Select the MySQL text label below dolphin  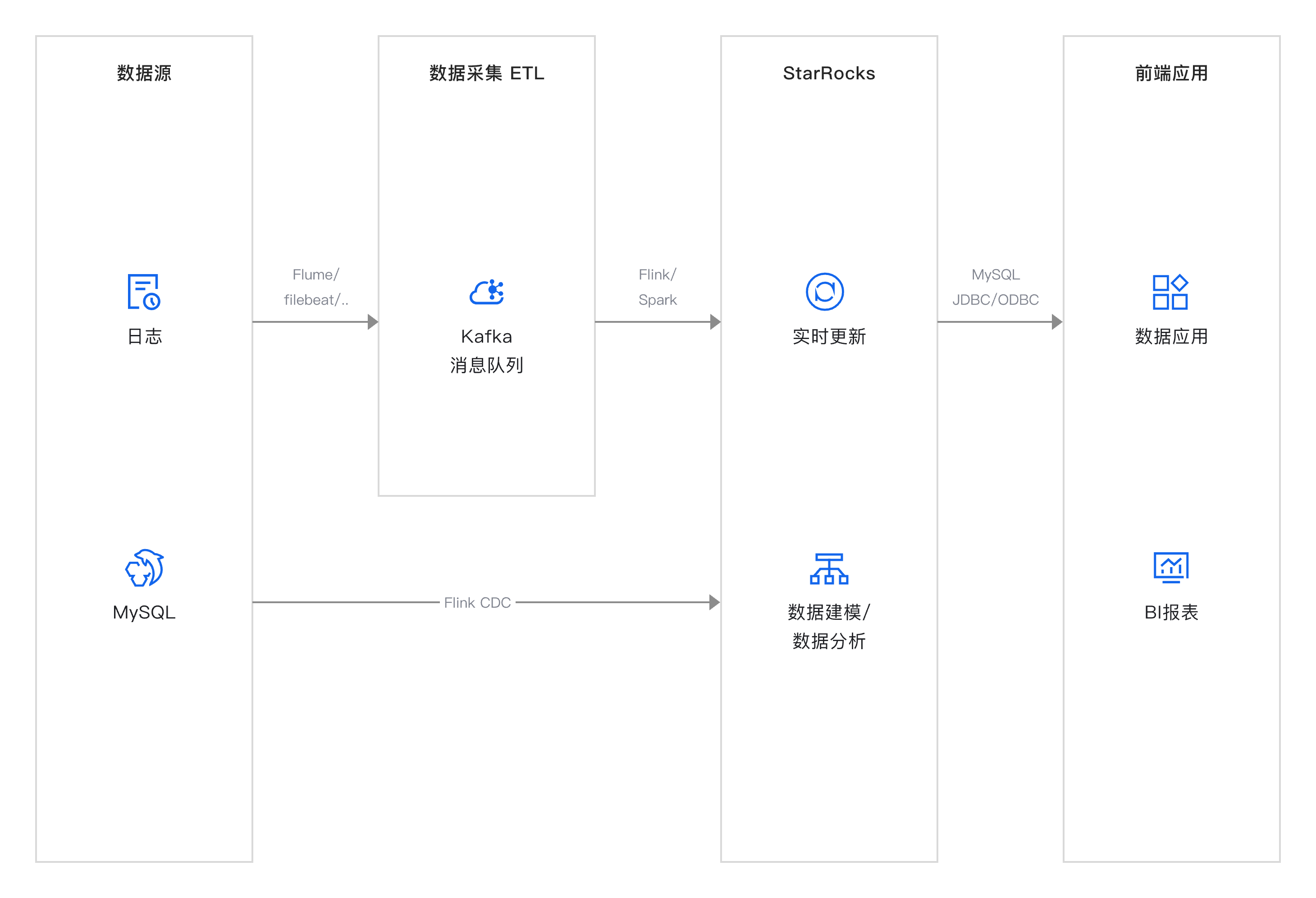pyautogui.click(x=143, y=611)
